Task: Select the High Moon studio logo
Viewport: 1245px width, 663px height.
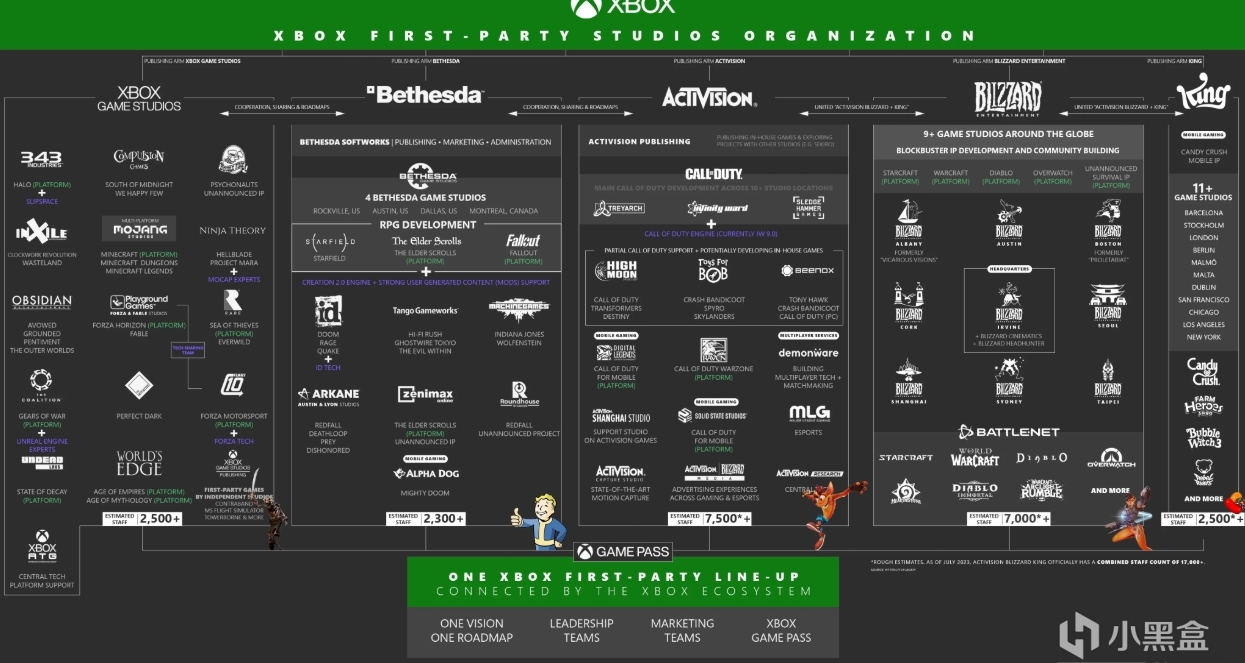Action: coord(616,271)
